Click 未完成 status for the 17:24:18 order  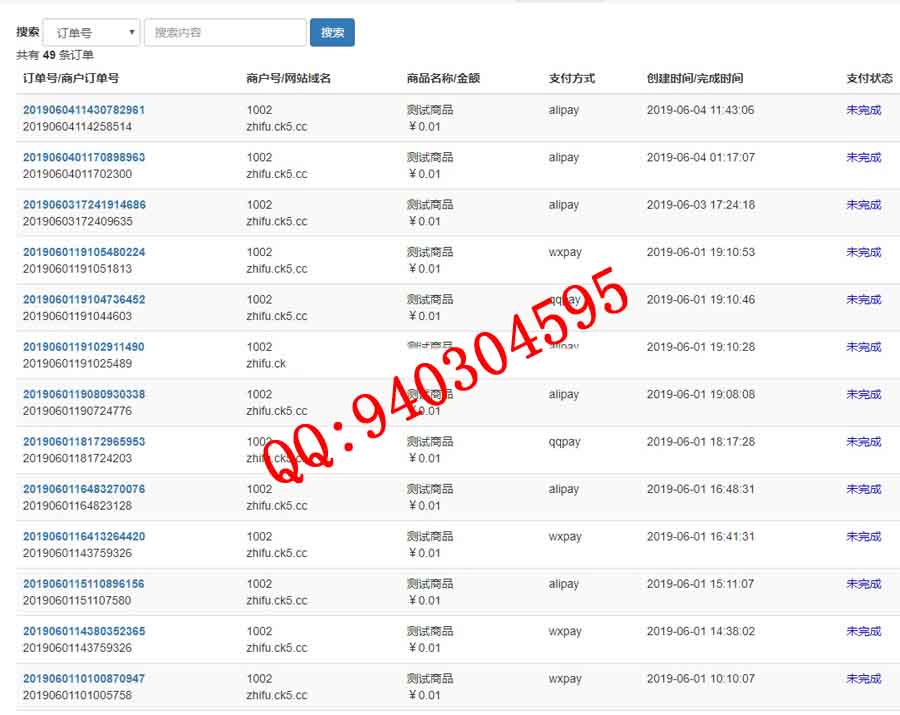click(x=863, y=205)
